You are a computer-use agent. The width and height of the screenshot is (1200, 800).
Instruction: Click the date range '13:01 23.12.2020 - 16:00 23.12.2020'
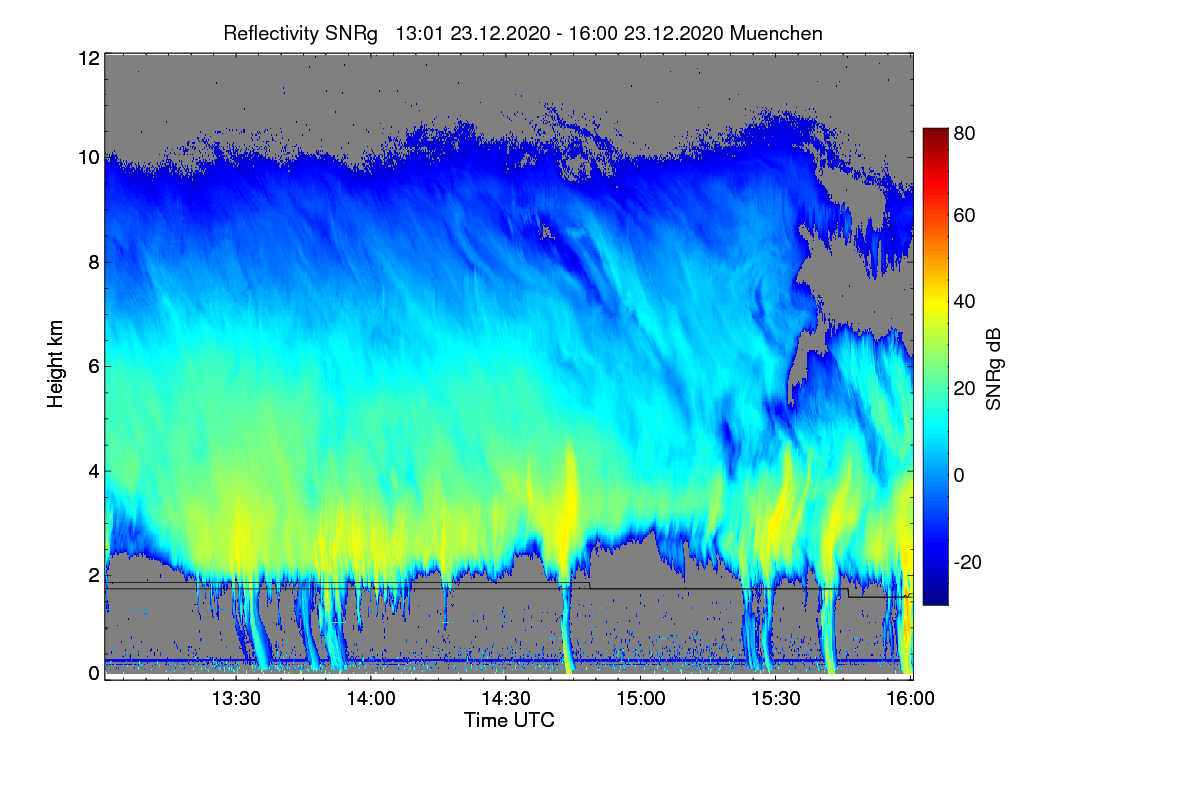click(x=560, y=33)
